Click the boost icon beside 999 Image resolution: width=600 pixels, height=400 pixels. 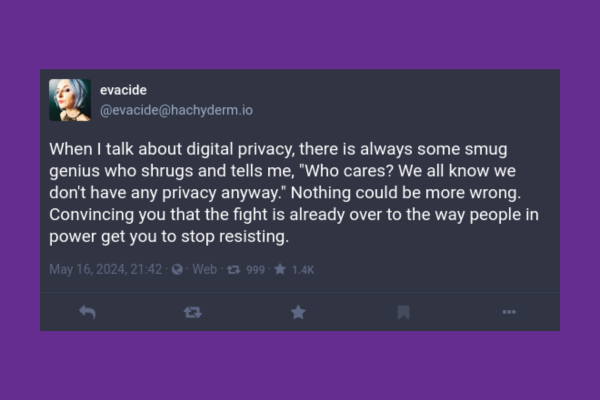[234, 269]
